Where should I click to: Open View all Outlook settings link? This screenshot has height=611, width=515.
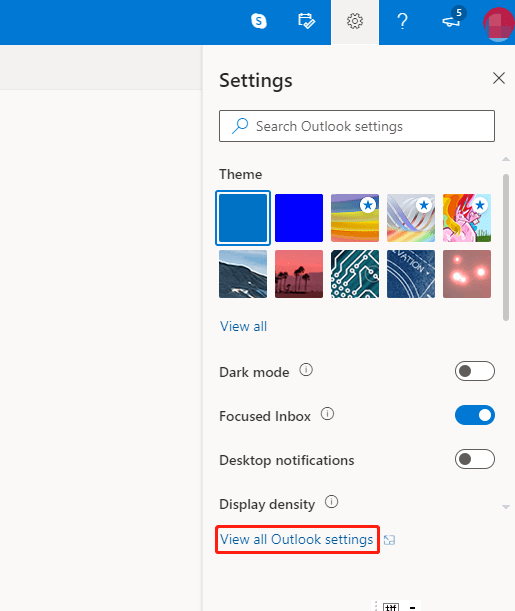[296, 539]
